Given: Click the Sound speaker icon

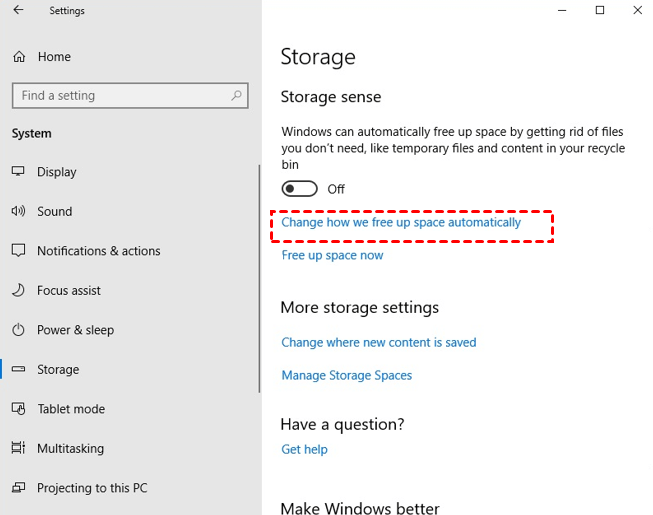Looking at the screenshot, I should [x=18, y=211].
